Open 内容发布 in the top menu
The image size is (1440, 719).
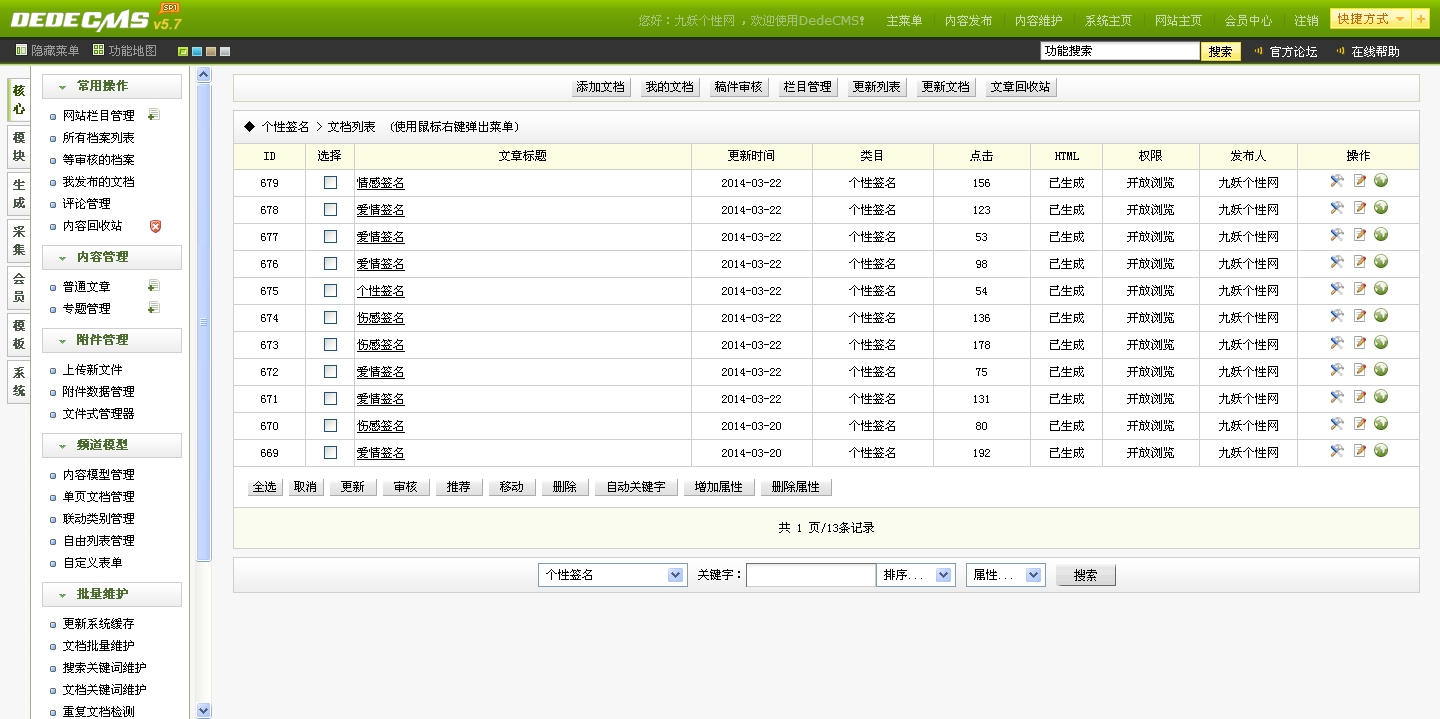point(968,20)
